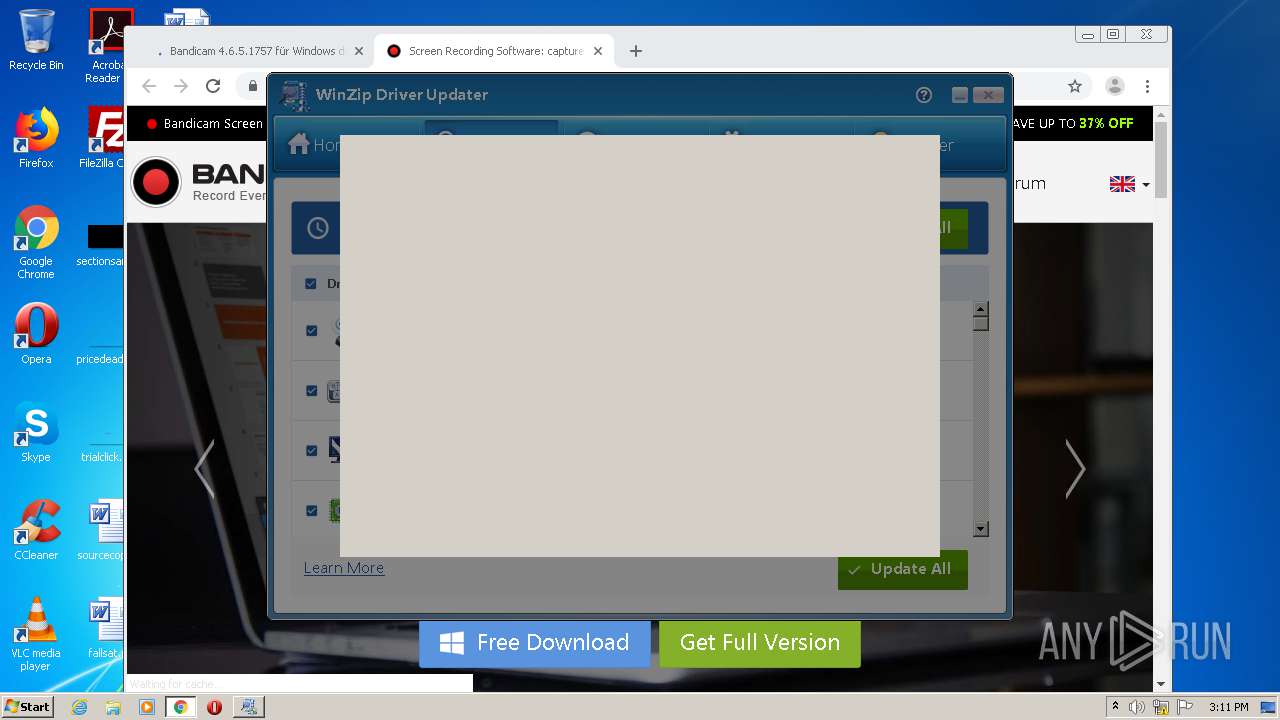Open the Acrobat Reader desktop icon
Image resolution: width=1280 pixels, height=720 pixels.
pos(108,46)
